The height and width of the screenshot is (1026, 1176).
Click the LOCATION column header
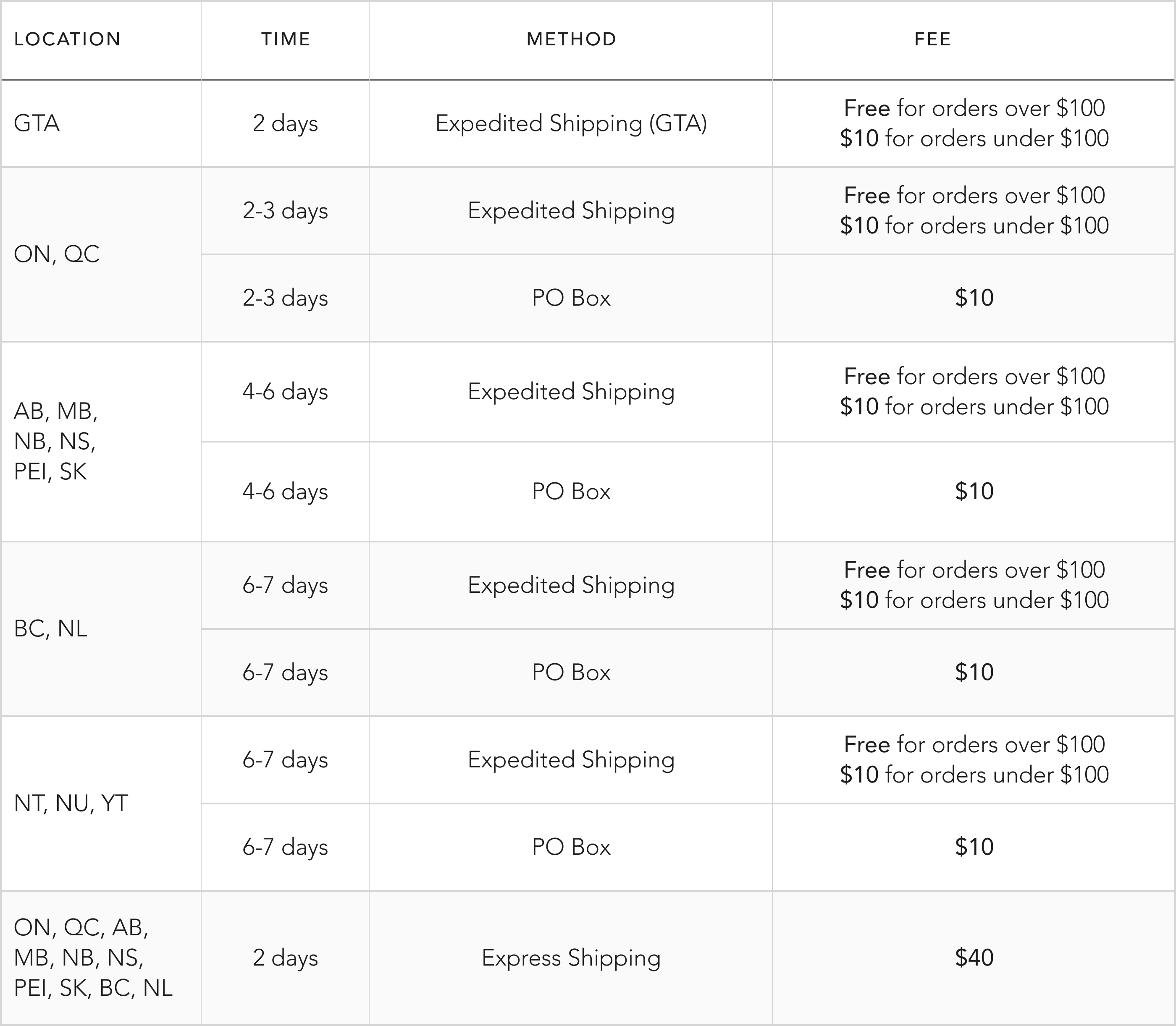[x=68, y=39]
